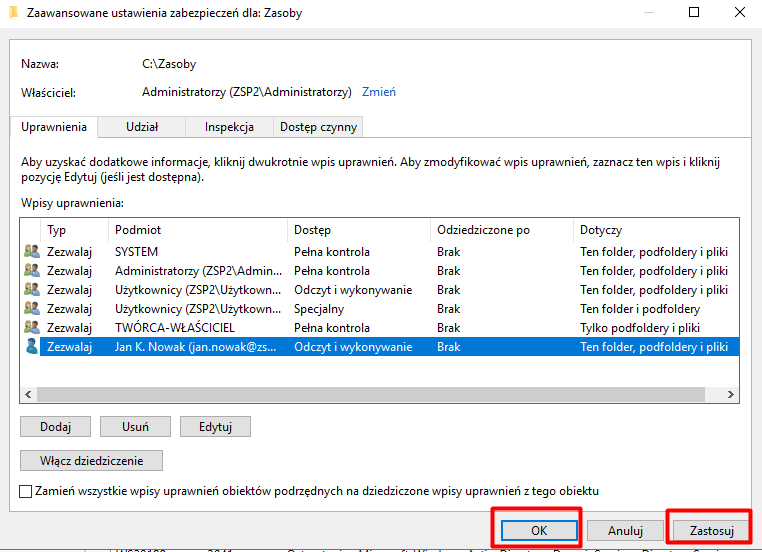This screenshot has width=762, height=552.
Task: Click the Włącz dziedziczenie button
Action: click(x=91, y=461)
